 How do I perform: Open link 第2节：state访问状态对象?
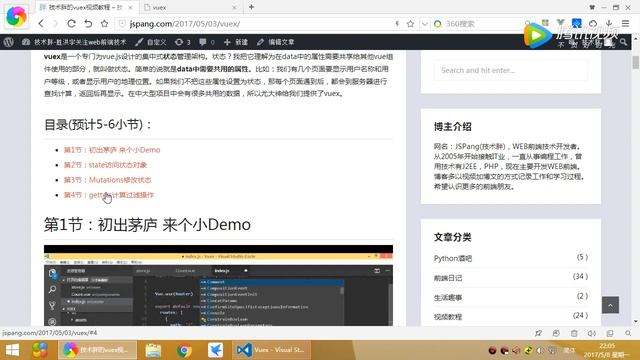(105, 165)
